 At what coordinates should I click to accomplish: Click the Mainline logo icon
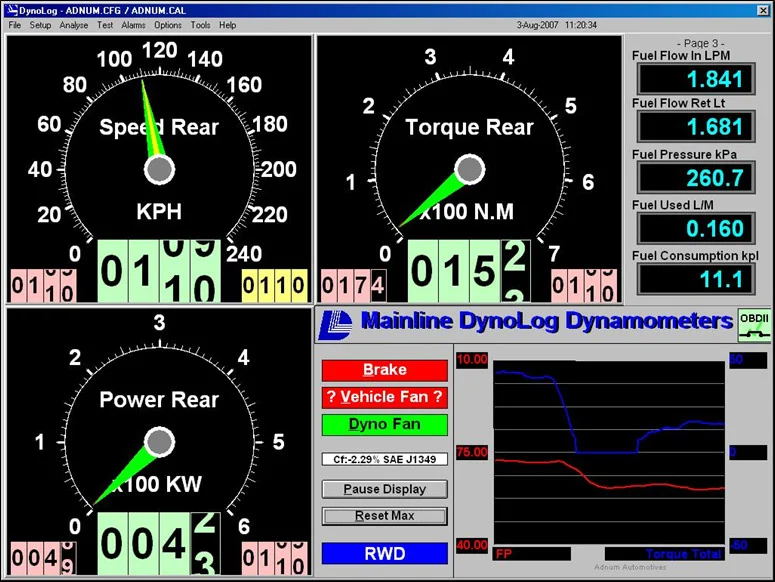click(335, 325)
